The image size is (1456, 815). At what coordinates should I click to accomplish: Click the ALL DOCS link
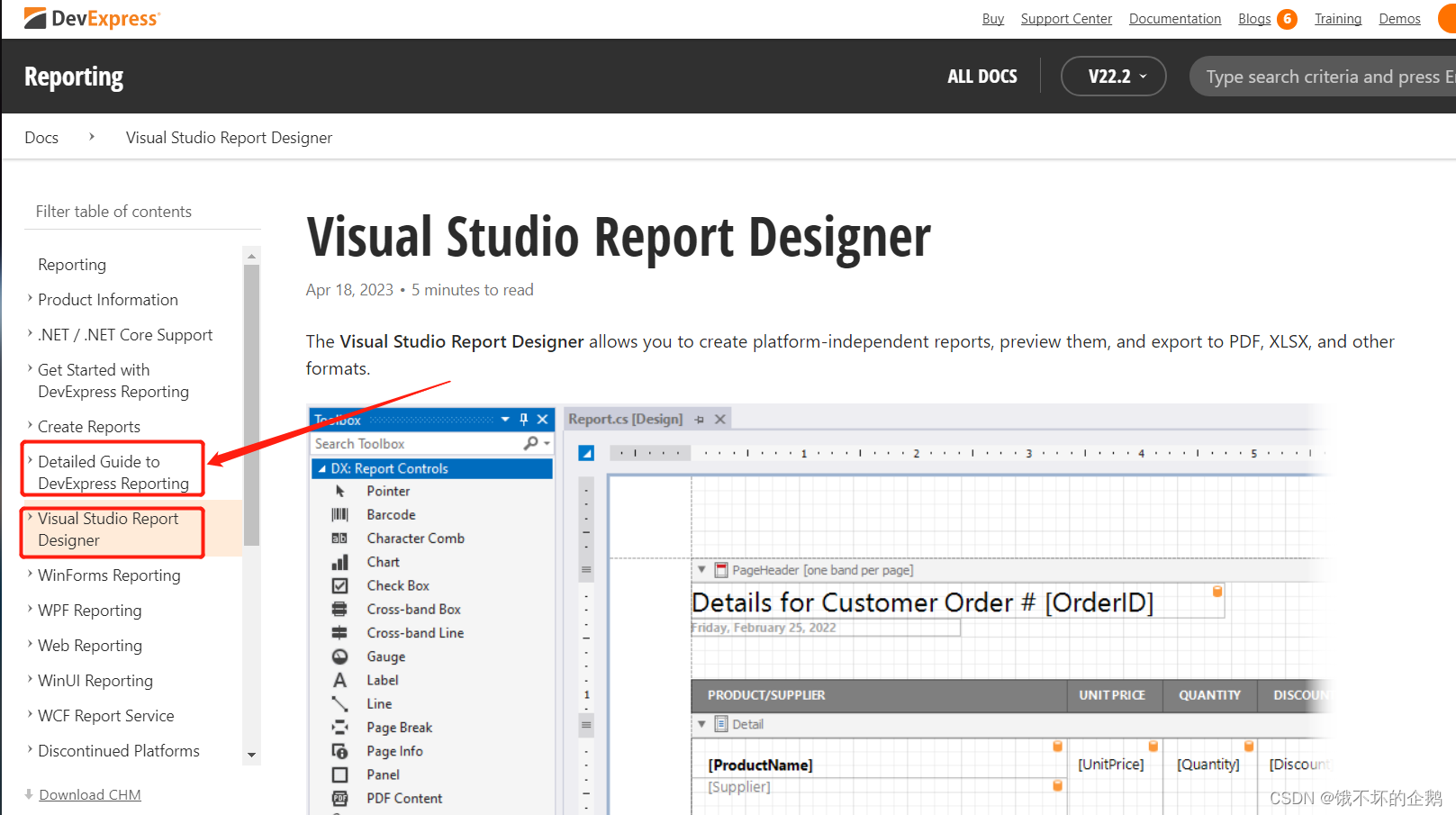pos(982,77)
